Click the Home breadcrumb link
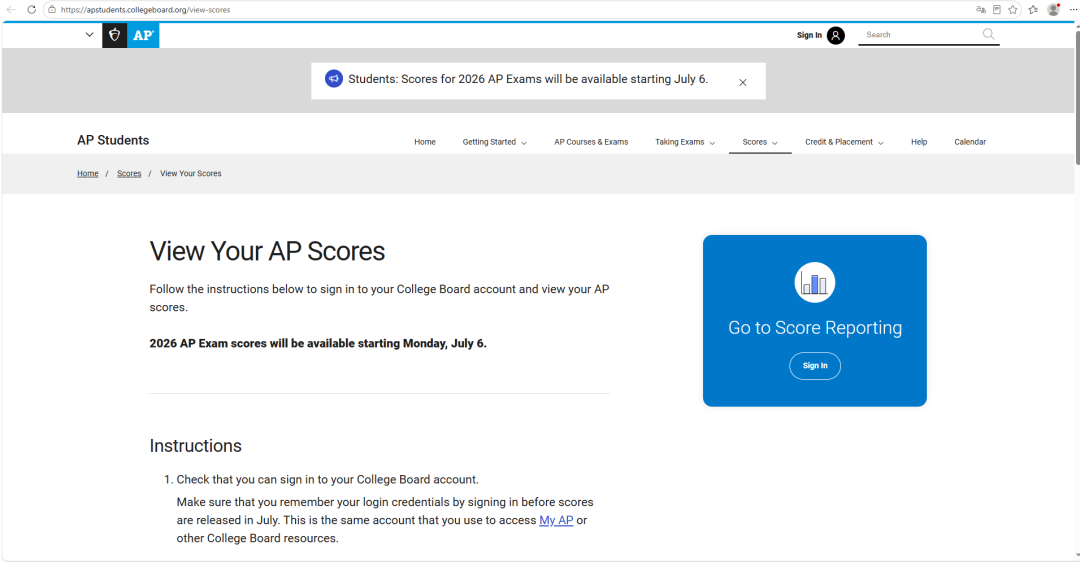The image size is (1080, 562). coord(87,174)
